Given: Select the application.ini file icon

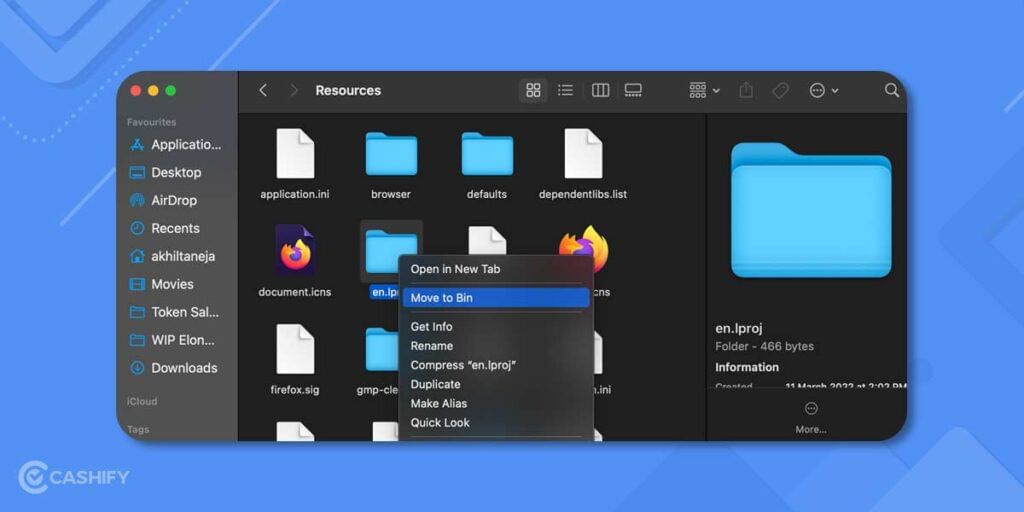Looking at the screenshot, I should click(295, 153).
